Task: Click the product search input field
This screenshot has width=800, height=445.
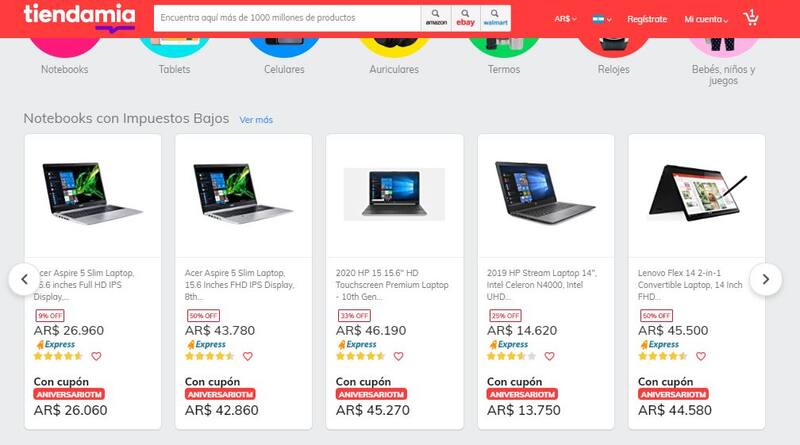Action: tap(287, 18)
